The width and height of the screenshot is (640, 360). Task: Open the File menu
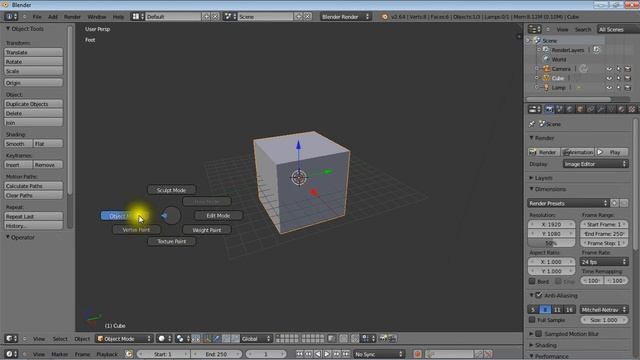pos(37,17)
